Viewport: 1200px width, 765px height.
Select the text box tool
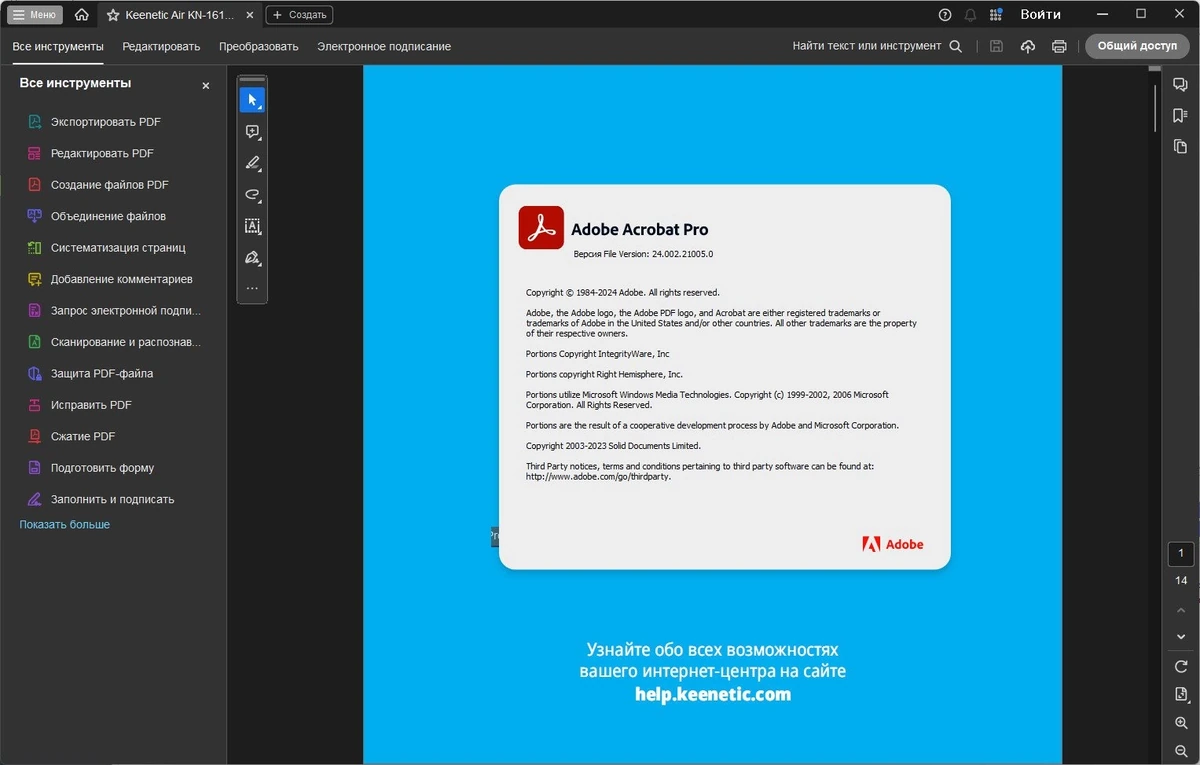click(x=252, y=227)
